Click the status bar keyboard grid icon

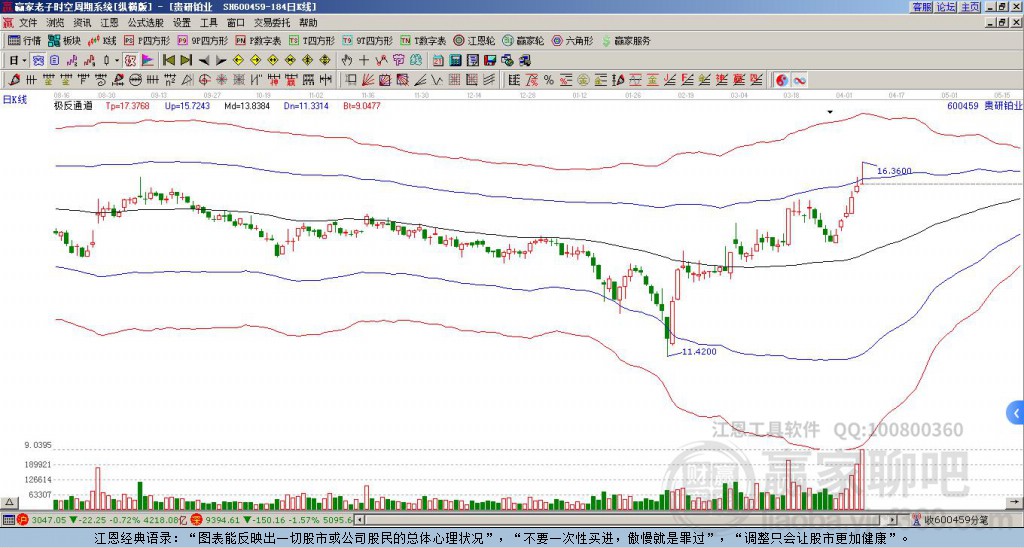(8, 520)
